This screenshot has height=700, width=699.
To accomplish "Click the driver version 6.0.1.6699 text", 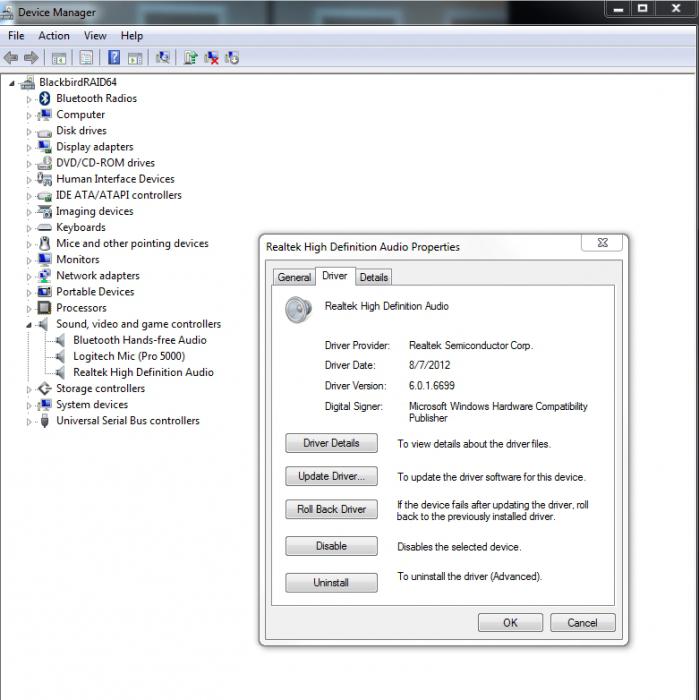I will click(432, 385).
